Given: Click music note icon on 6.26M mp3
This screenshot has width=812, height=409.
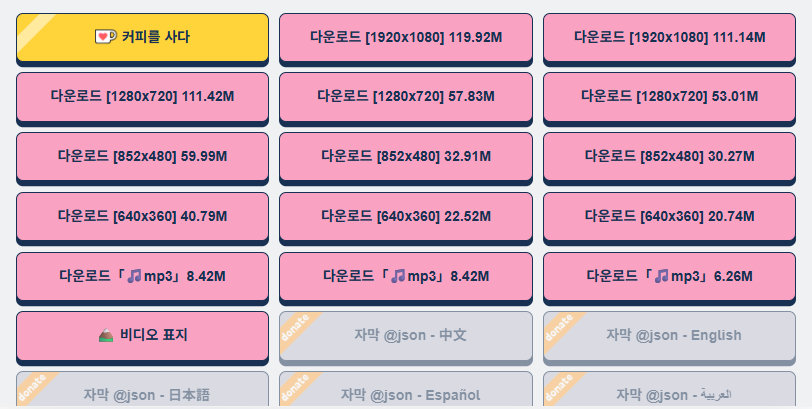Looking at the screenshot, I should click(661, 276).
